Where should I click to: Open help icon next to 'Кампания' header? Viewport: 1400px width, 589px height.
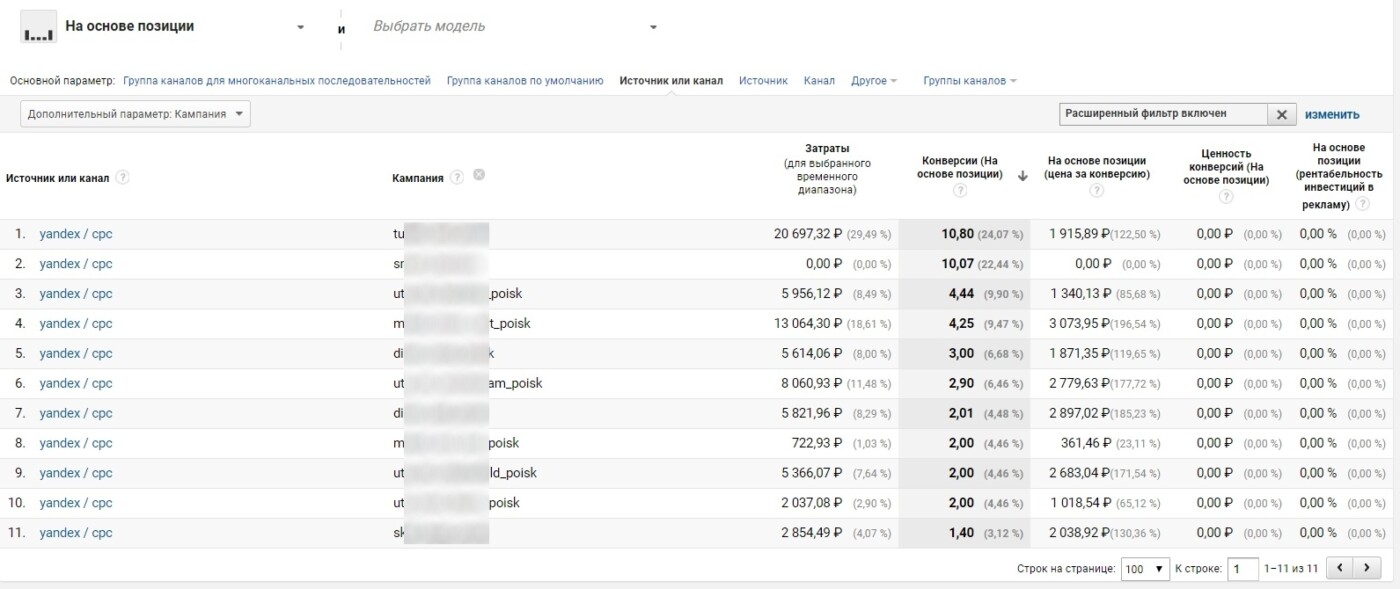click(457, 178)
